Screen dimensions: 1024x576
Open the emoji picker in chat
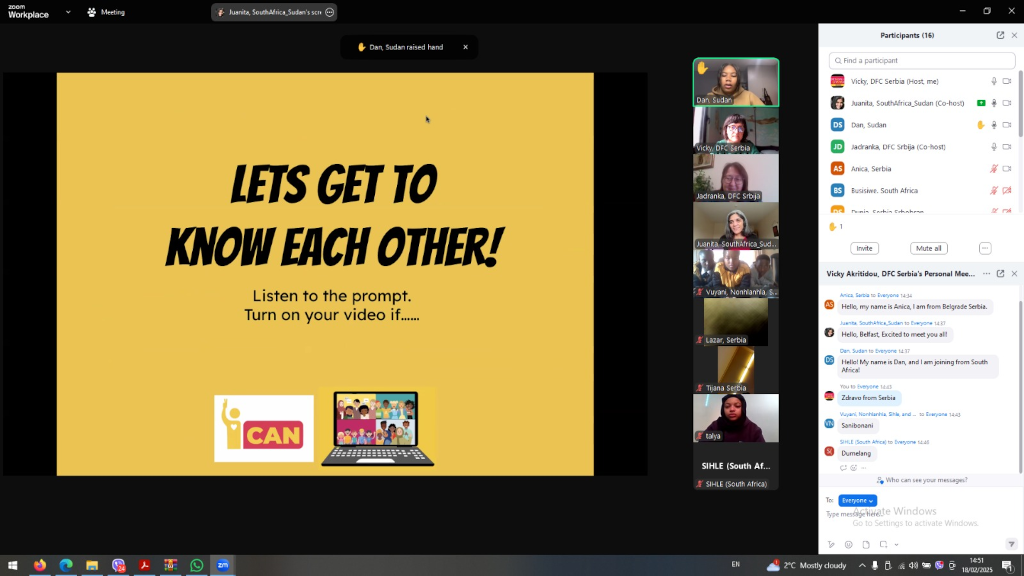pos(849,545)
